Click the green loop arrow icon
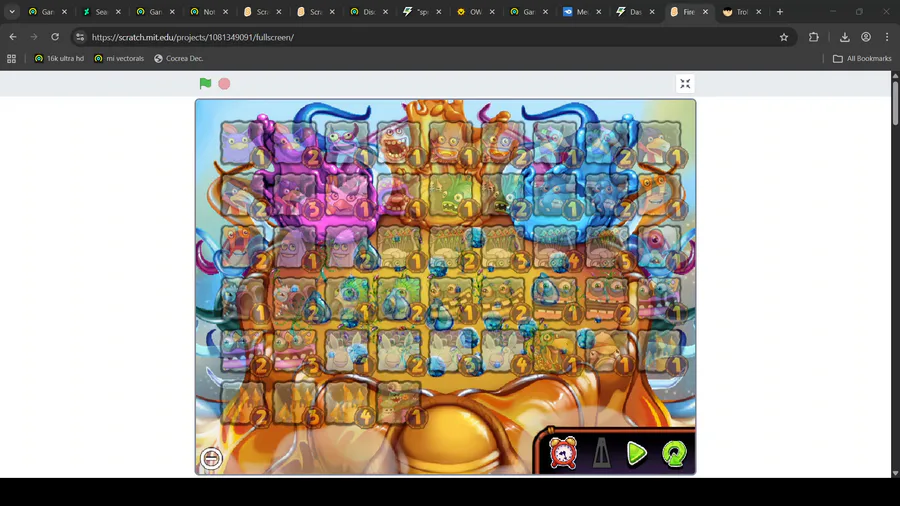 pyautogui.click(x=674, y=454)
